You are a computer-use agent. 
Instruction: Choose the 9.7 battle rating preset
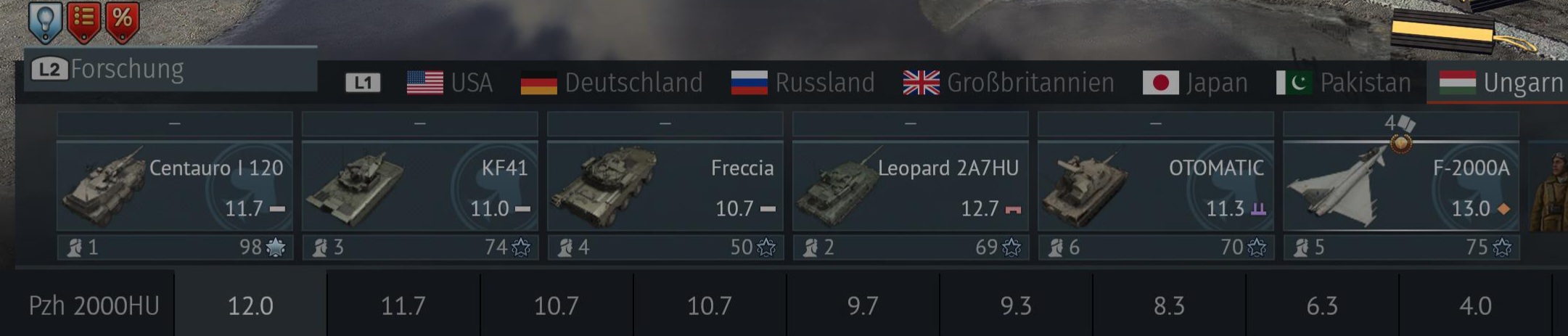click(863, 305)
